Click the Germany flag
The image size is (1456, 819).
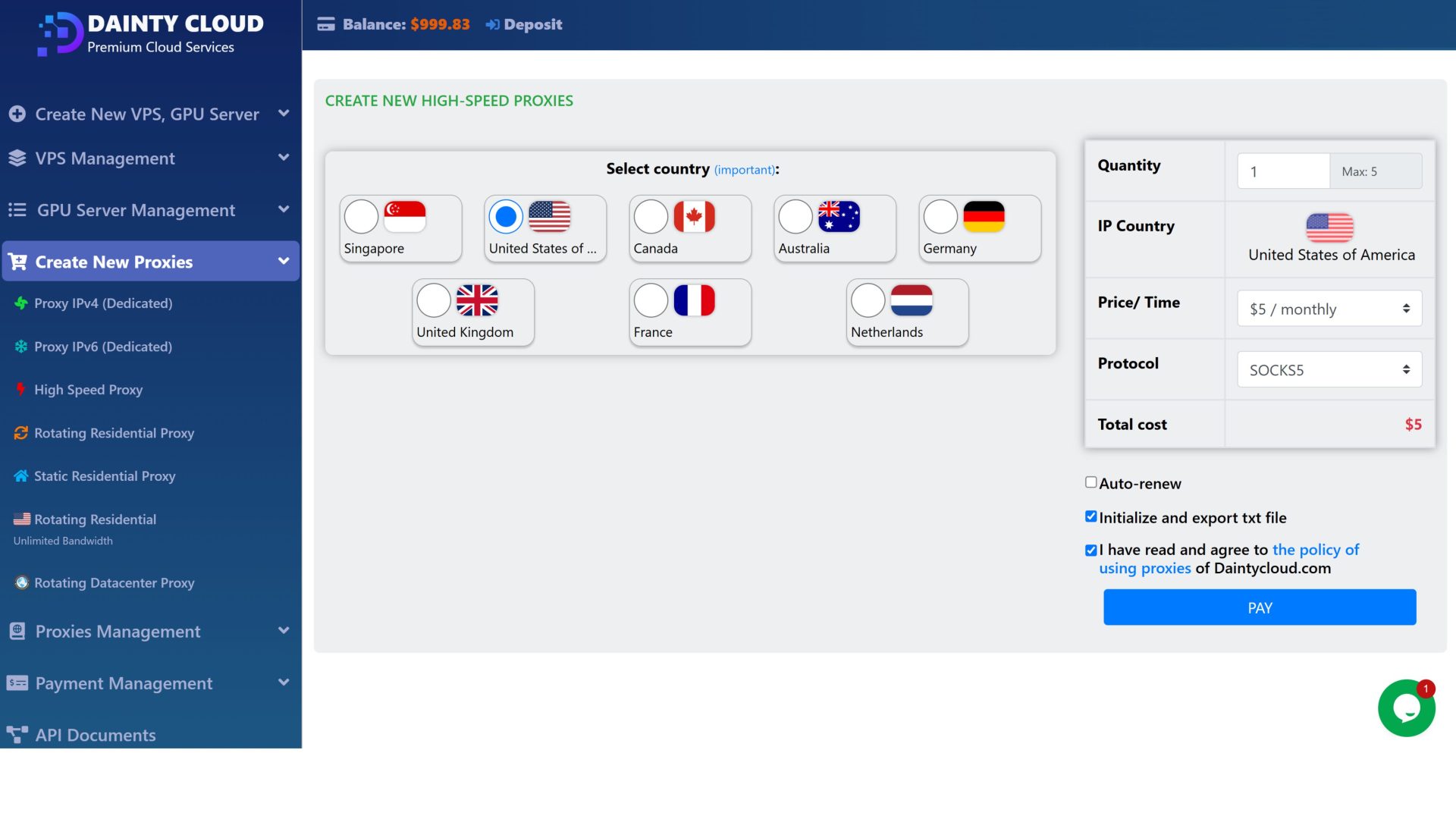coord(984,217)
